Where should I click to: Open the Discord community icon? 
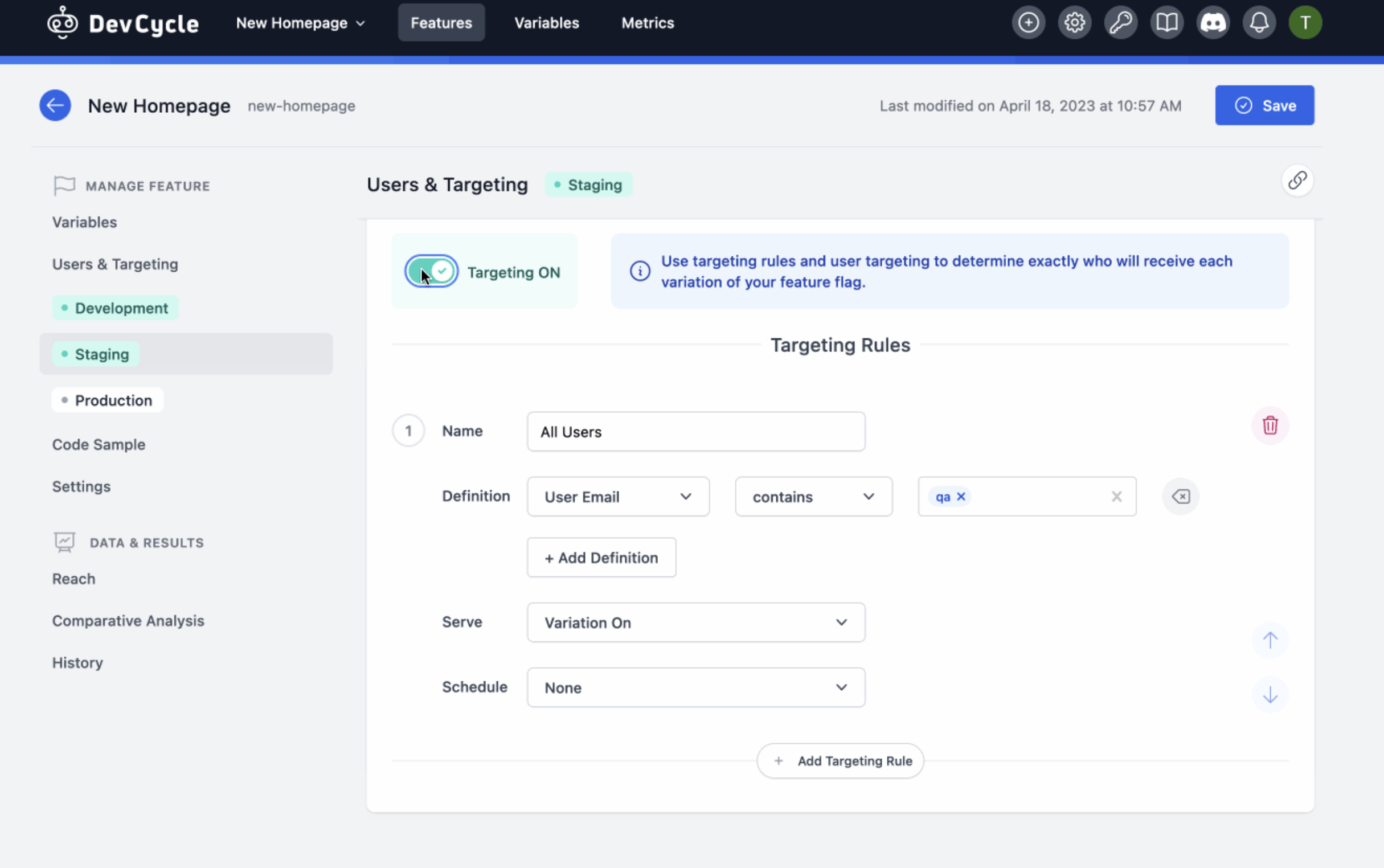pos(1213,22)
